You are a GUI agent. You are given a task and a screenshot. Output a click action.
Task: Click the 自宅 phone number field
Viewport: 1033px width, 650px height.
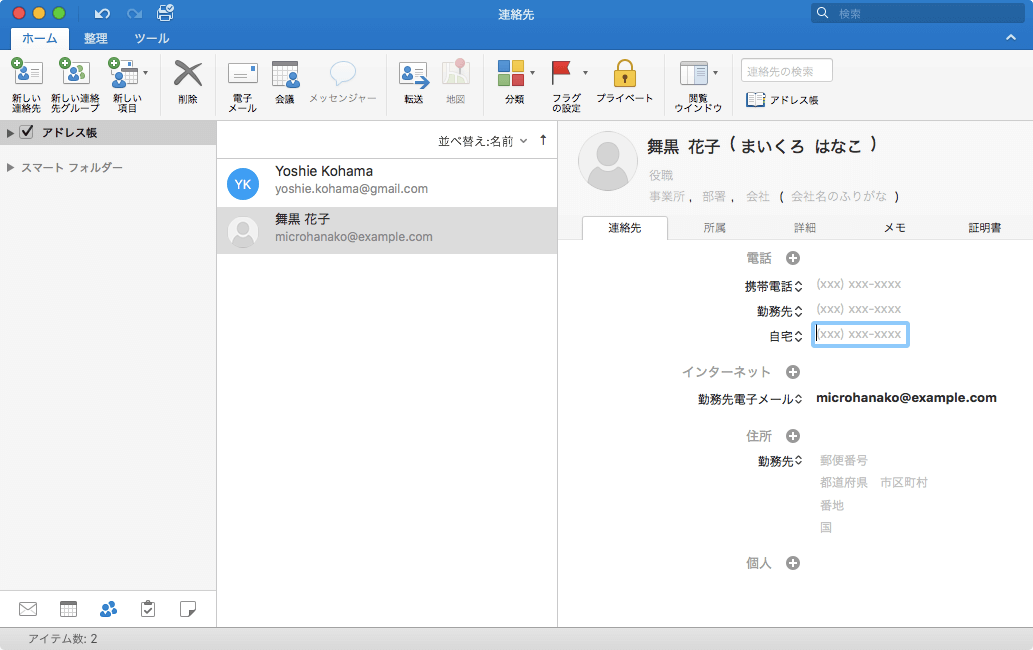[860, 335]
